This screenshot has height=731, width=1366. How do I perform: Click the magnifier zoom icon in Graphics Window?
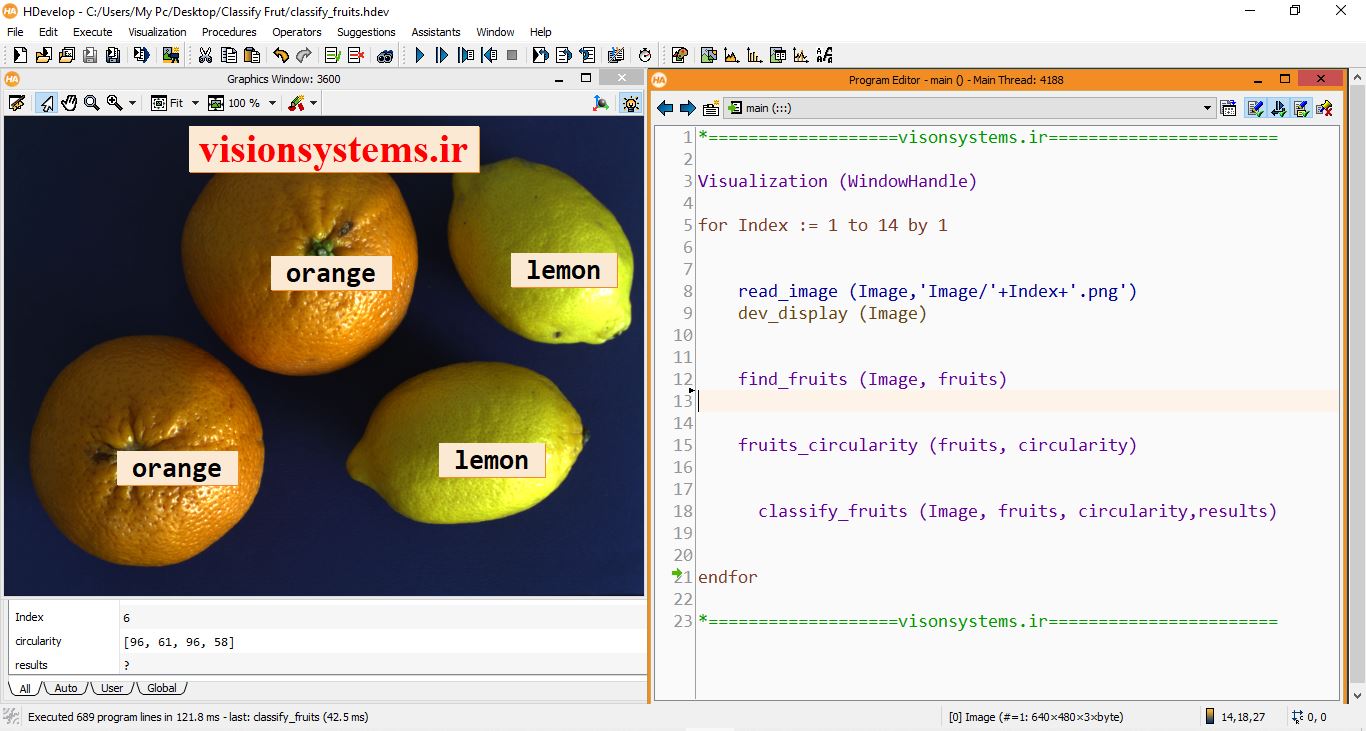coord(92,103)
